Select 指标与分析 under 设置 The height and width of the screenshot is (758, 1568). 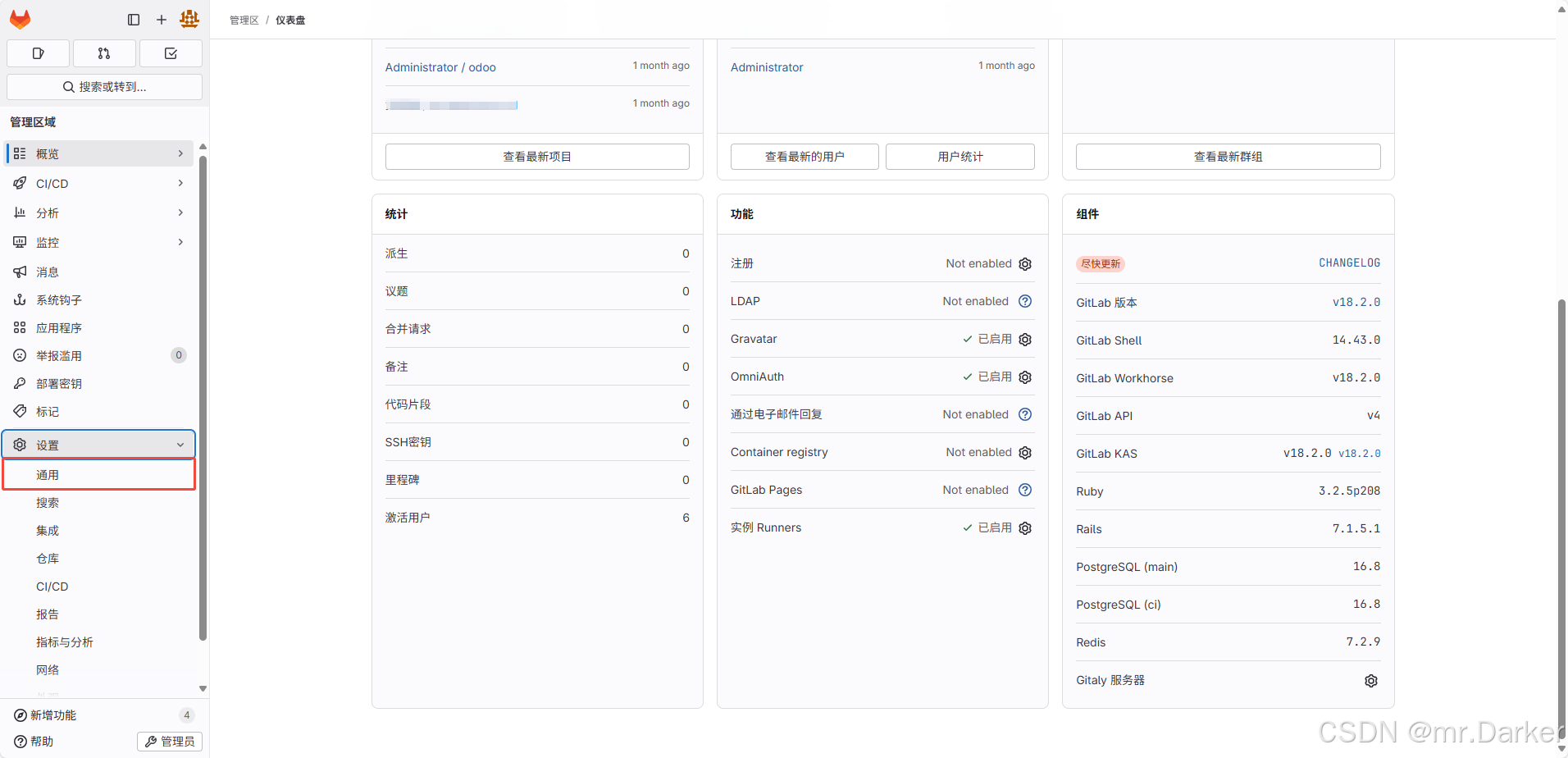[x=99, y=642]
